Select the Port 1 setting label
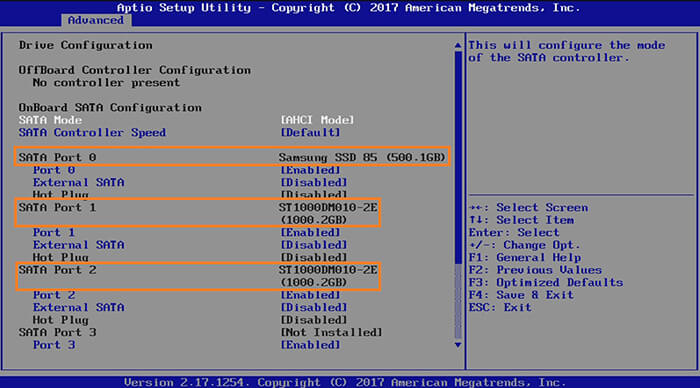The image size is (700, 388). click(x=54, y=233)
